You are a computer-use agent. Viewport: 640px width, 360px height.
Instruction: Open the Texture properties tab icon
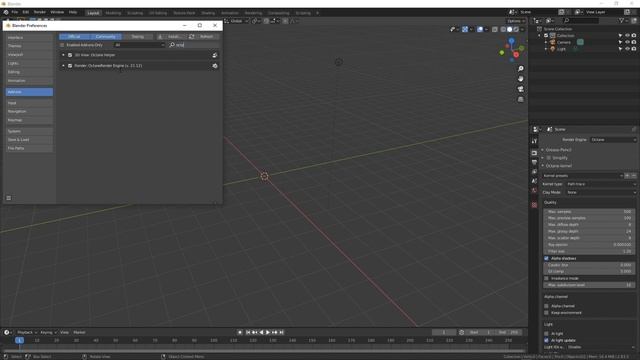pyautogui.click(x=534, y=205)
